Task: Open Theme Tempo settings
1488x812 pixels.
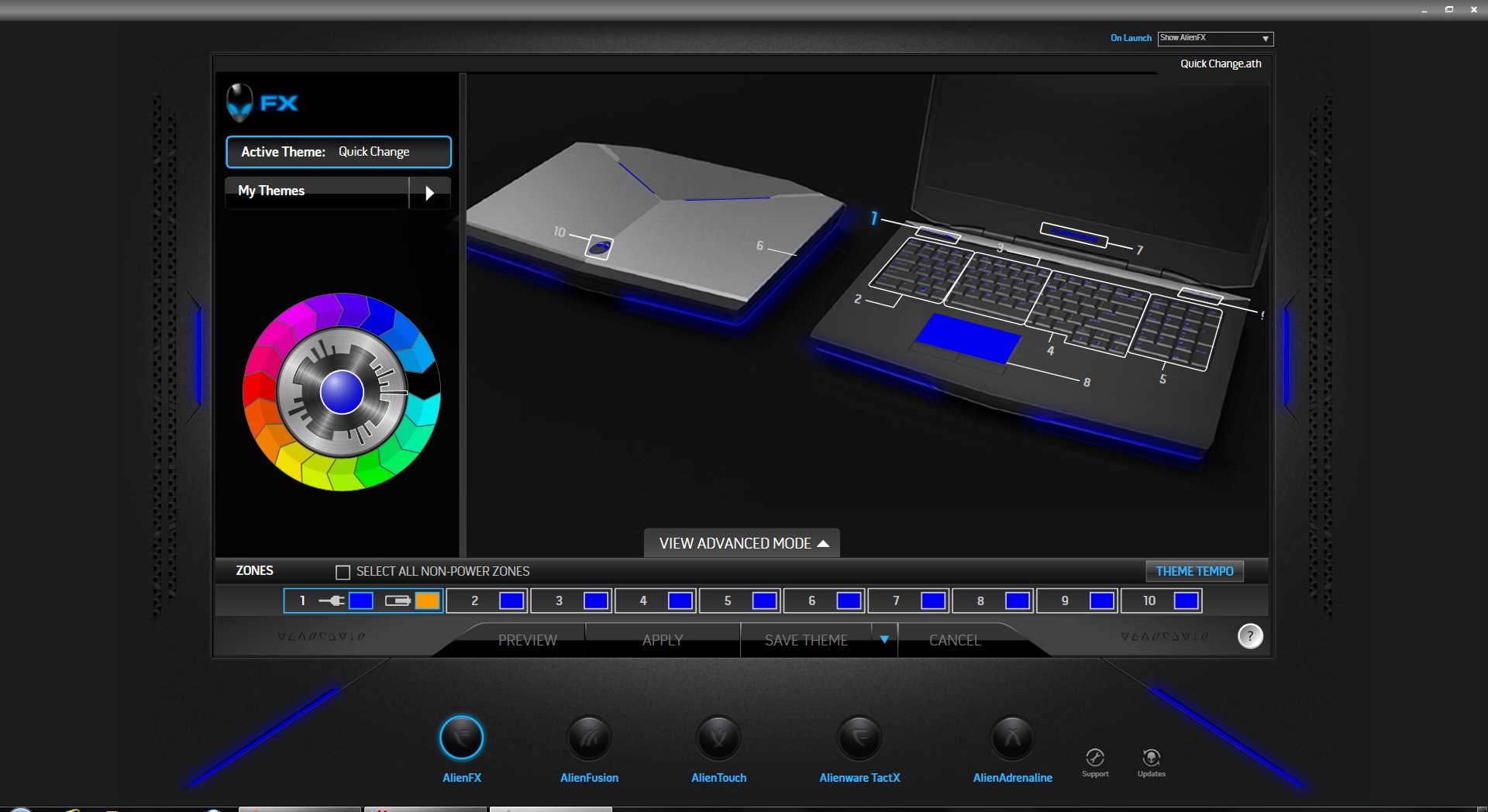Action: pos(1194,571)
